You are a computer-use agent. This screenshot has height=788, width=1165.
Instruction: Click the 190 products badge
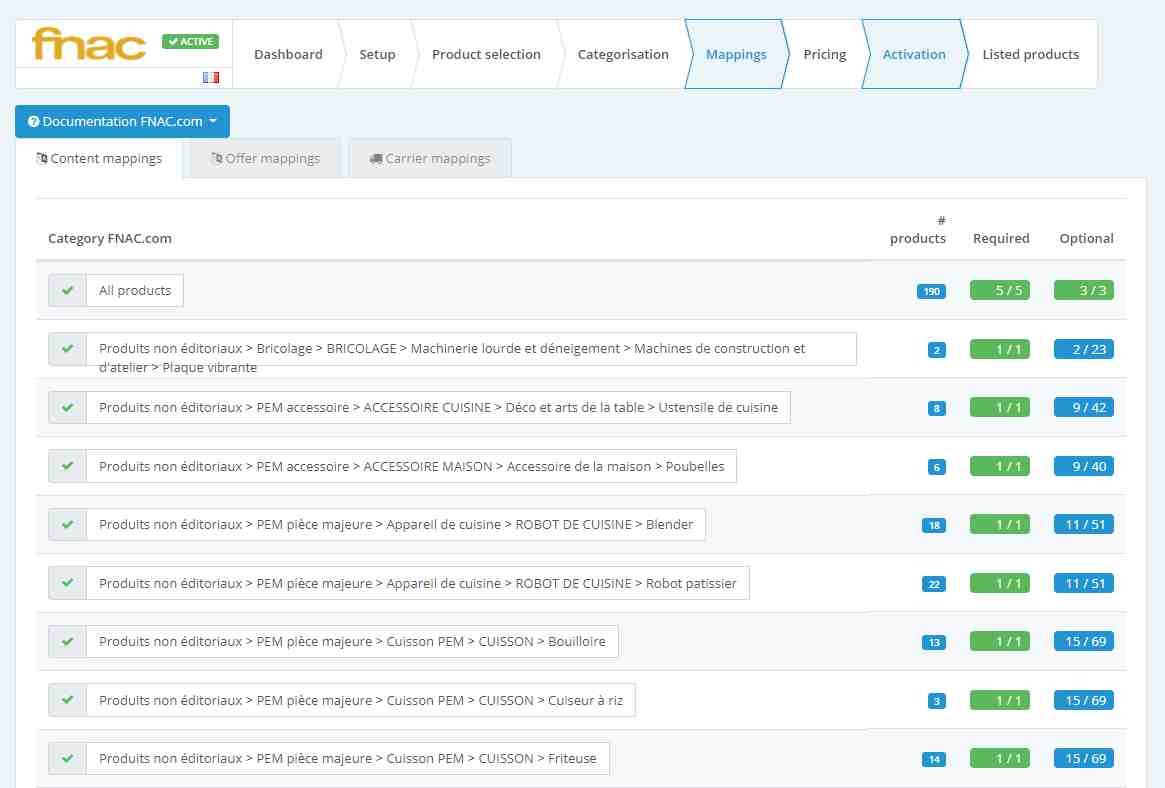[x=931, y=291]
